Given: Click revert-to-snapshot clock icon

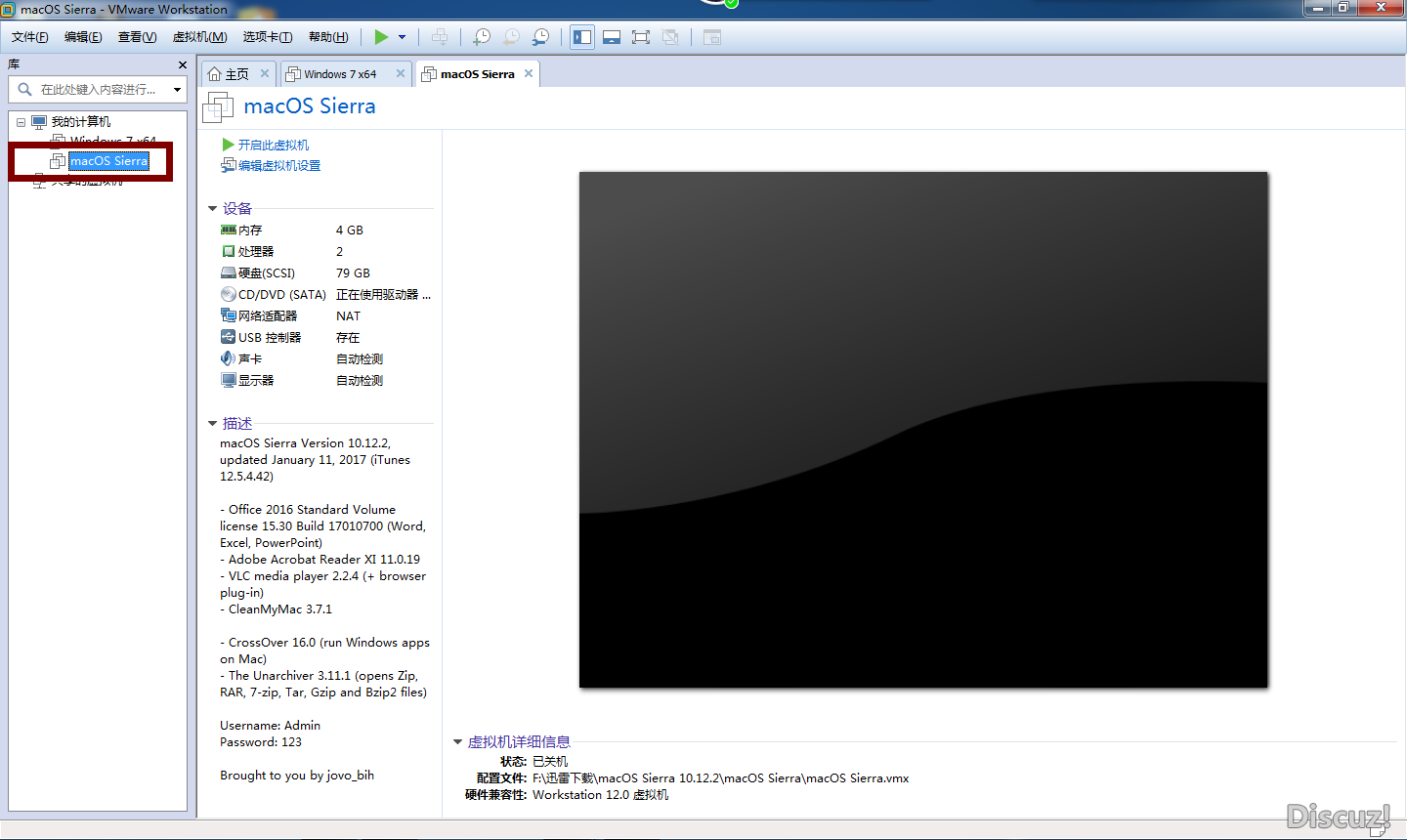Looking at the screenshot, I should click(511, 37).
